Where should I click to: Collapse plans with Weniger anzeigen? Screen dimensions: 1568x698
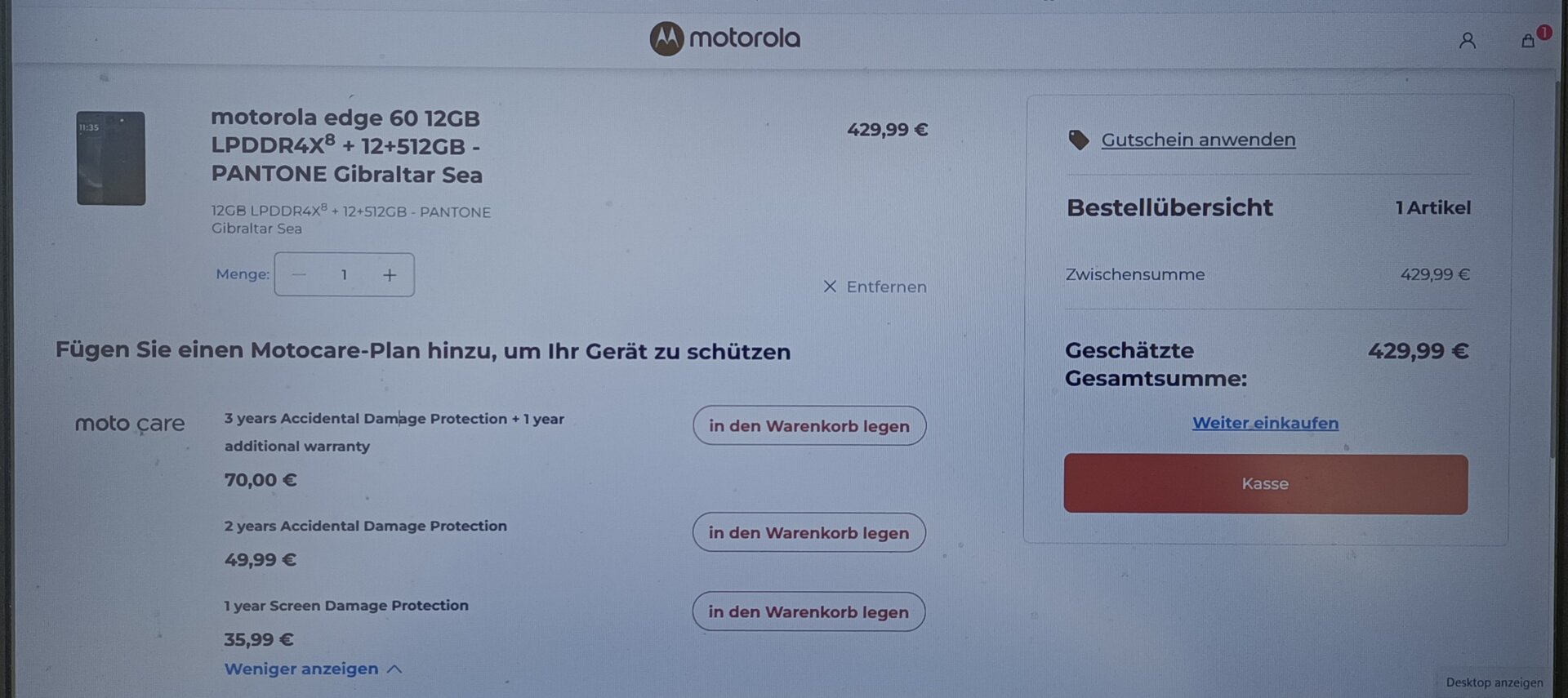tap(301, 669)
